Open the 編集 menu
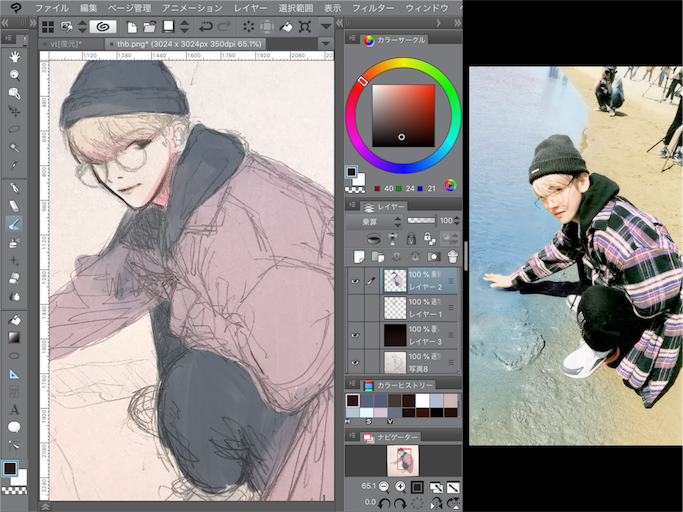Viewport: 683px width, 512px height. 88,8
